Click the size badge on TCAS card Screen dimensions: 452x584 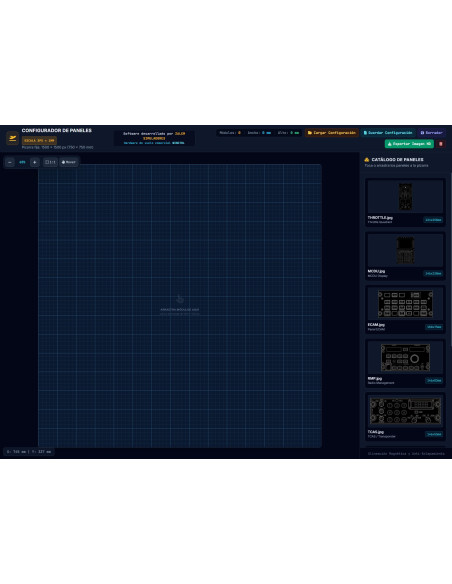pos(434,434)
